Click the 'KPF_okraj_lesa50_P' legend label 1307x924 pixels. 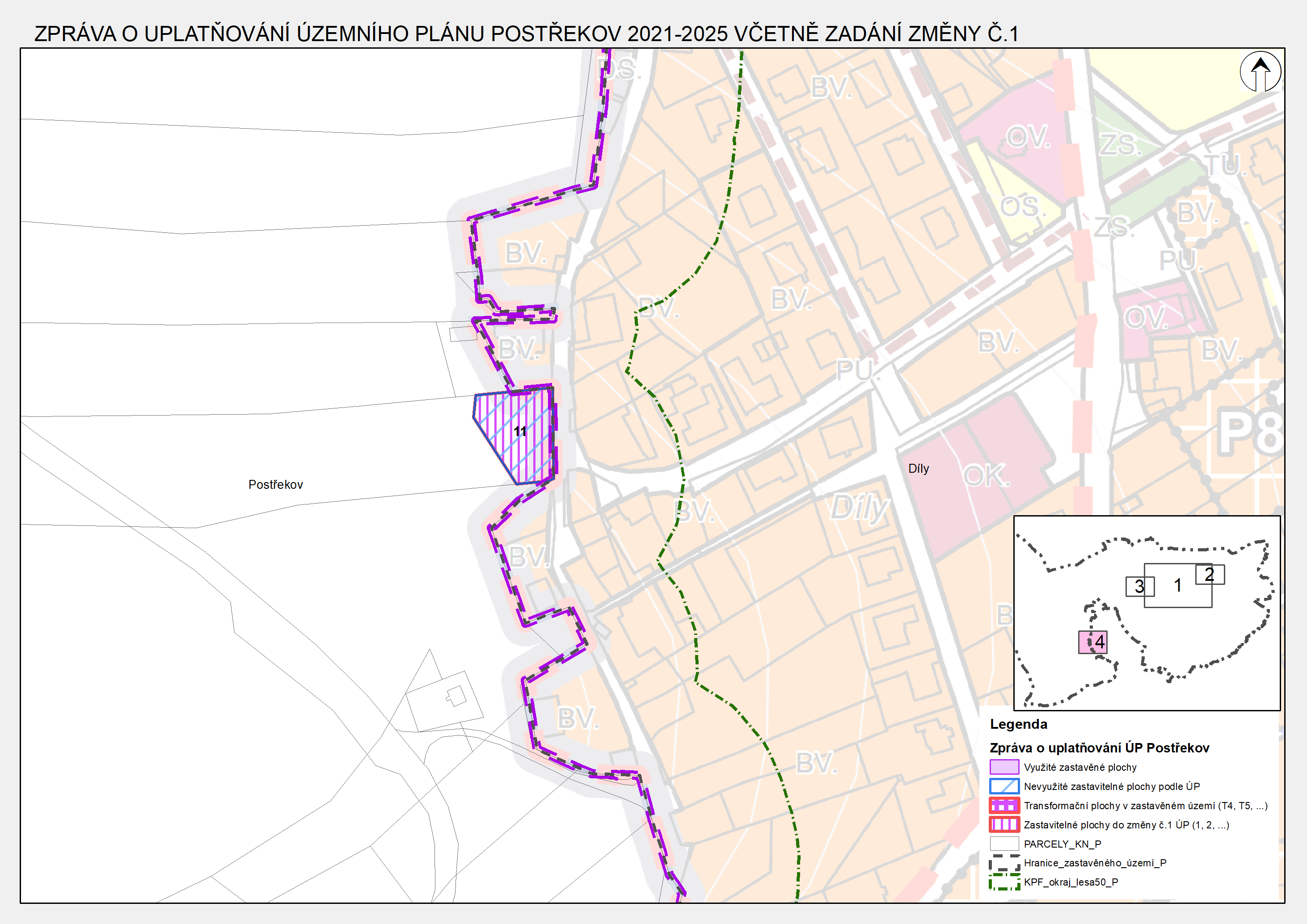click(x=1071, y=882)
